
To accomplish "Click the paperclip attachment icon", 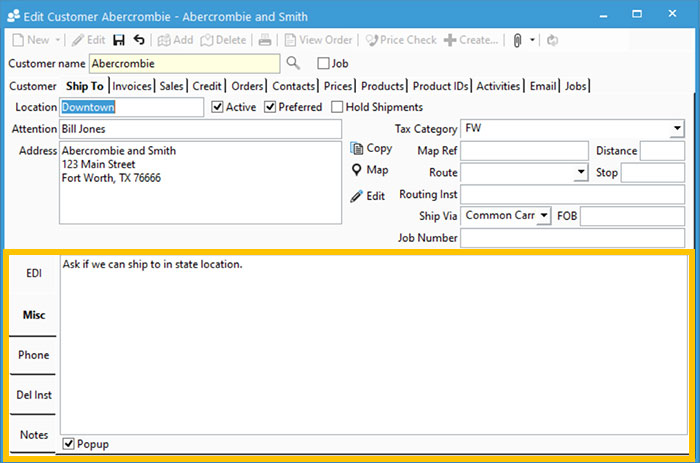I will (x=517, y=41).
